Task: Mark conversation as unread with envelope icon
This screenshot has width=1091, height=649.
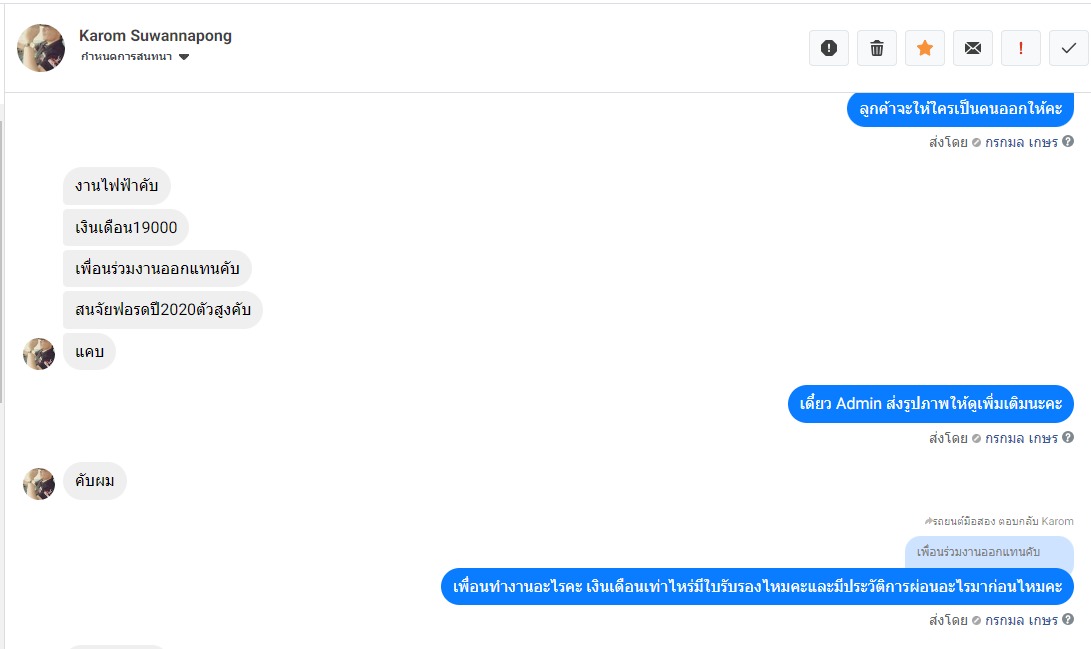Action: (x=973, y=48)
